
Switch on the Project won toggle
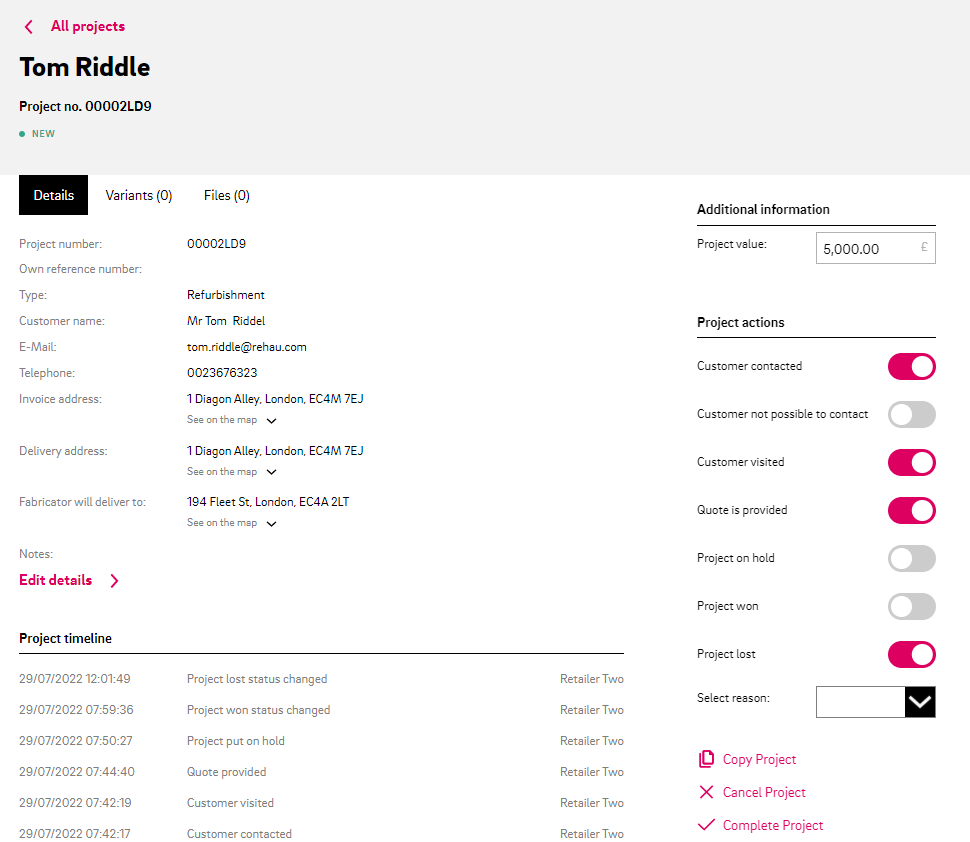click(911, 606)
